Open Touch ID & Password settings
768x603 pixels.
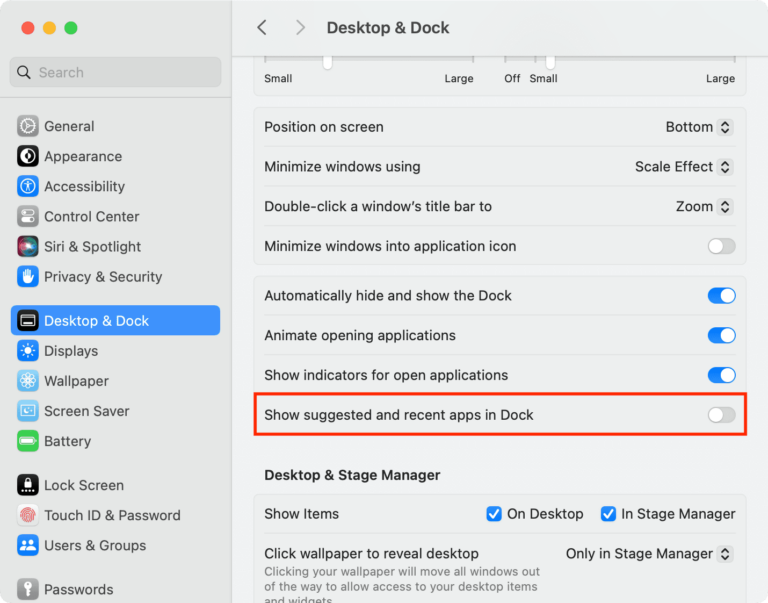[x=116, y=515]
